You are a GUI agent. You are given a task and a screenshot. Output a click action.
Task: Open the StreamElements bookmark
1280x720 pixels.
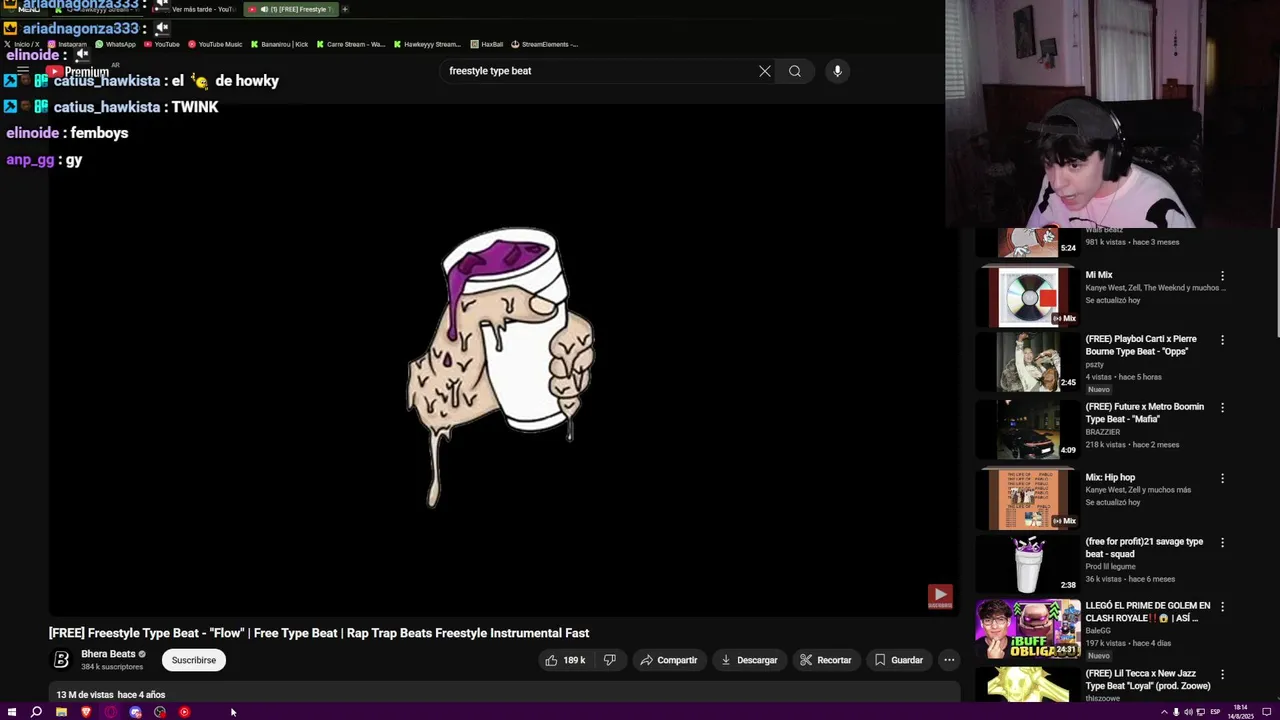(544, 44)
